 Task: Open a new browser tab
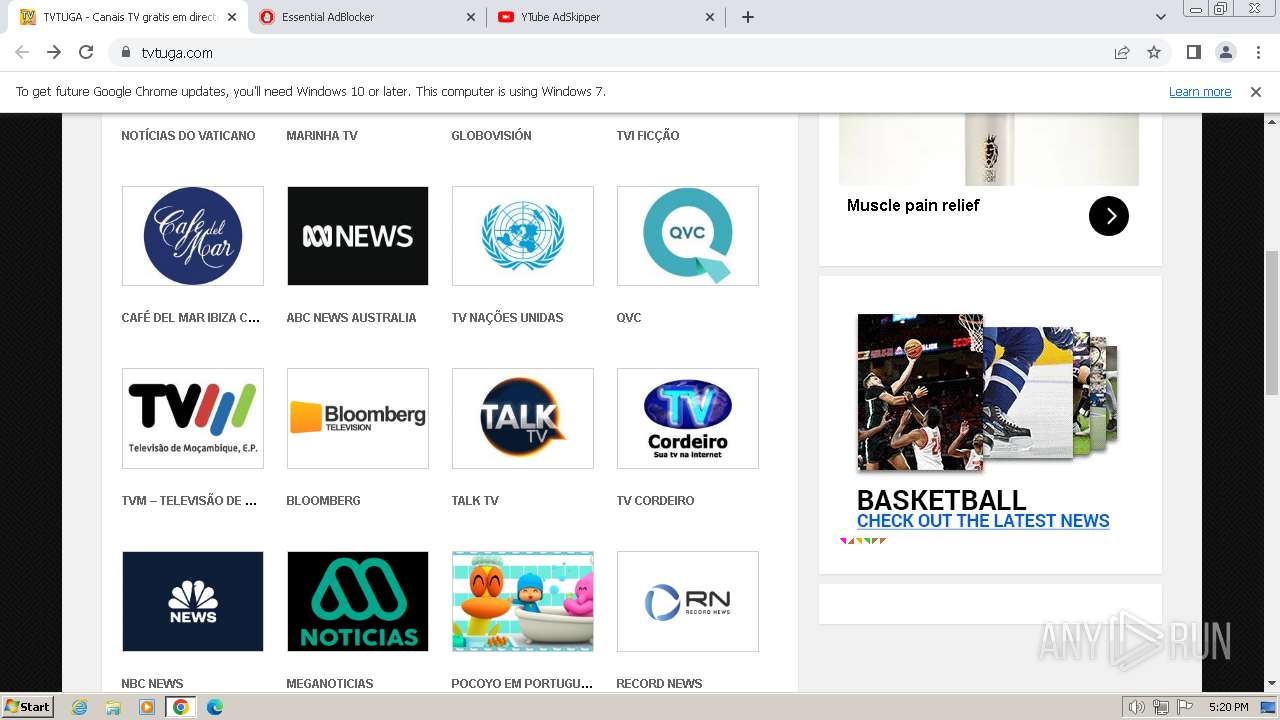tap(747, 17)
